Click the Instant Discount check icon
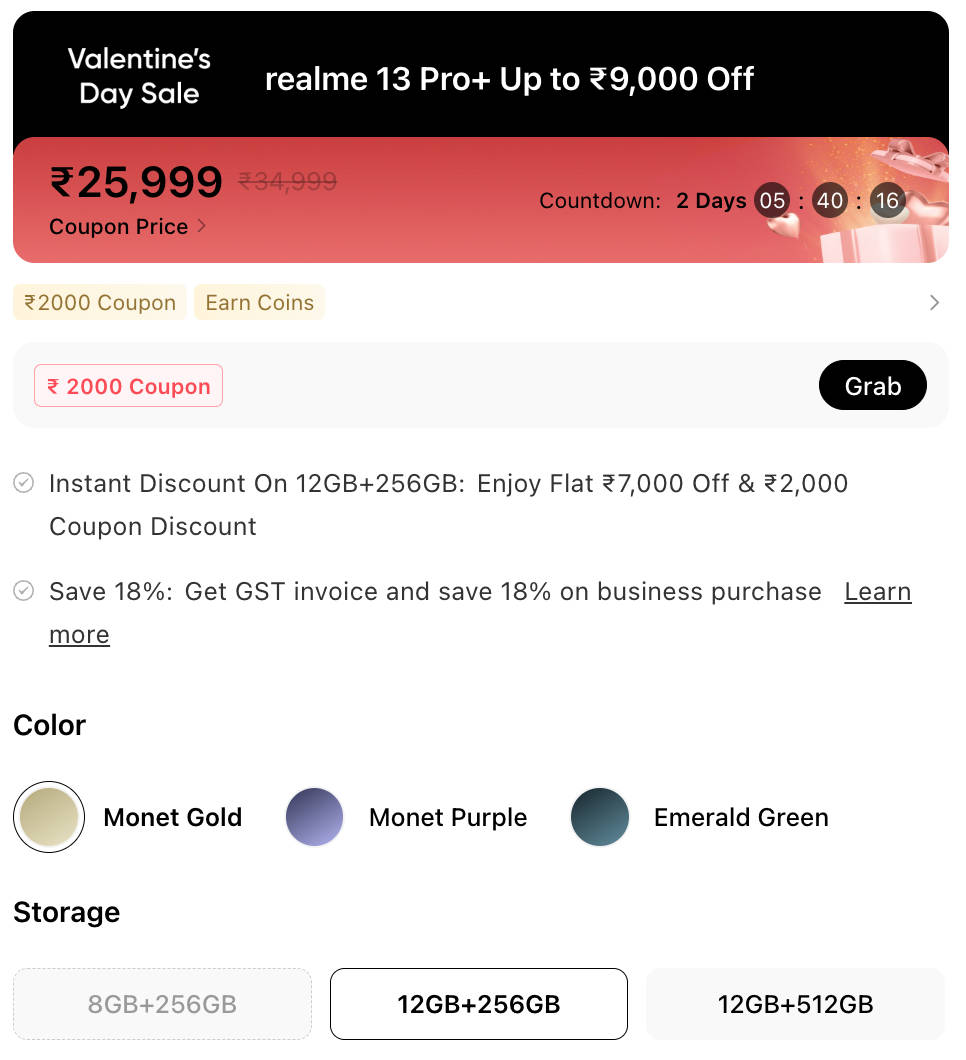 (x=24, y=484)
